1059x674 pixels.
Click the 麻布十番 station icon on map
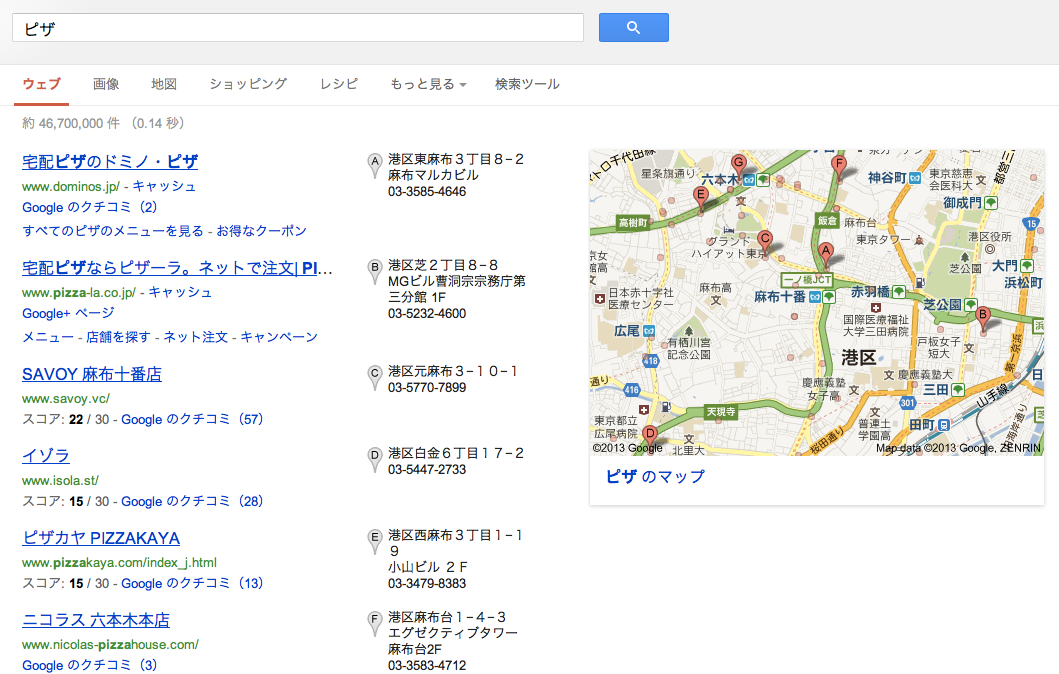point(815,296)
